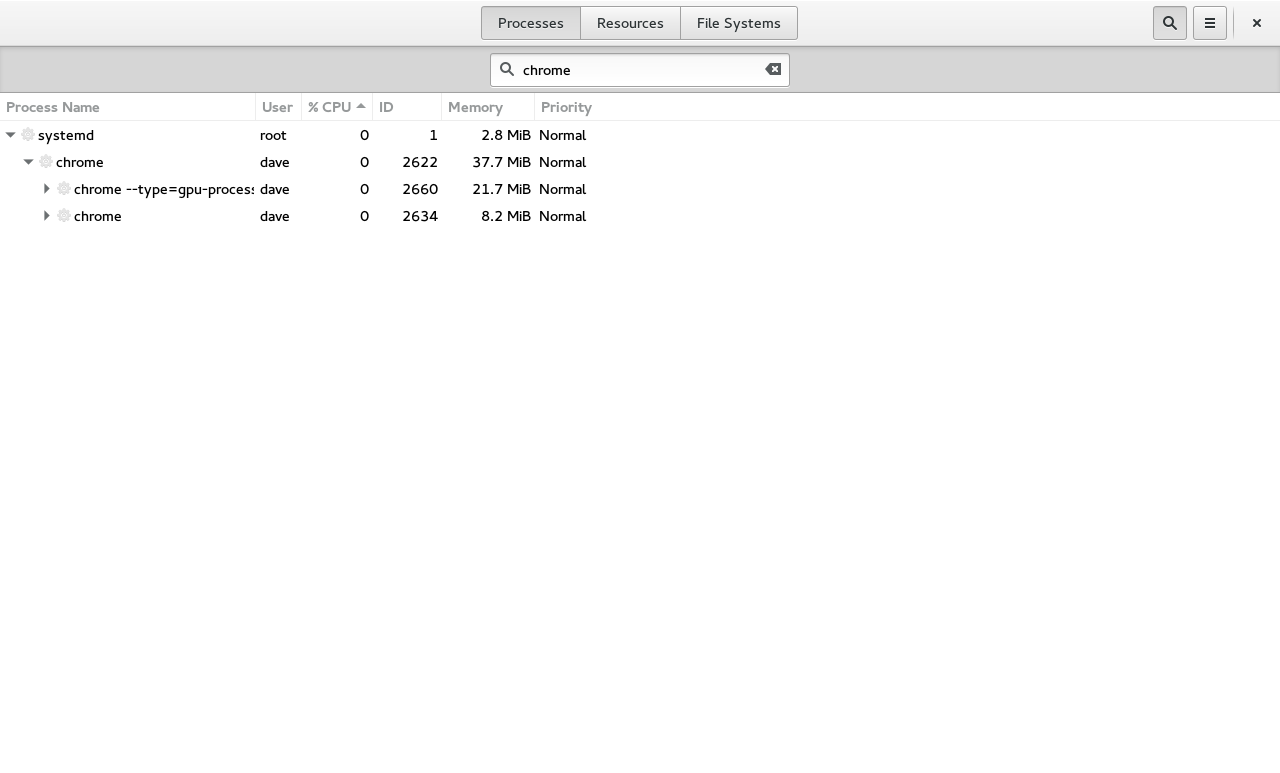Sort by the Process Name column

coord(128,107)
